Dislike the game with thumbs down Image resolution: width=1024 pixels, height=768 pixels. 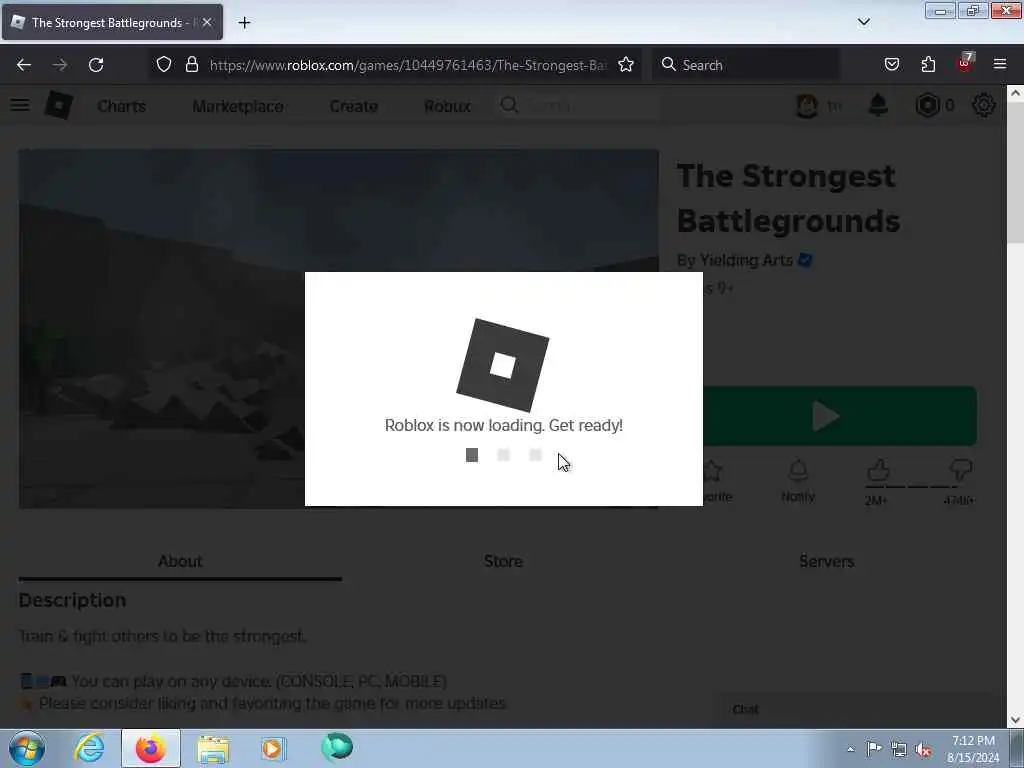[961, 471]
